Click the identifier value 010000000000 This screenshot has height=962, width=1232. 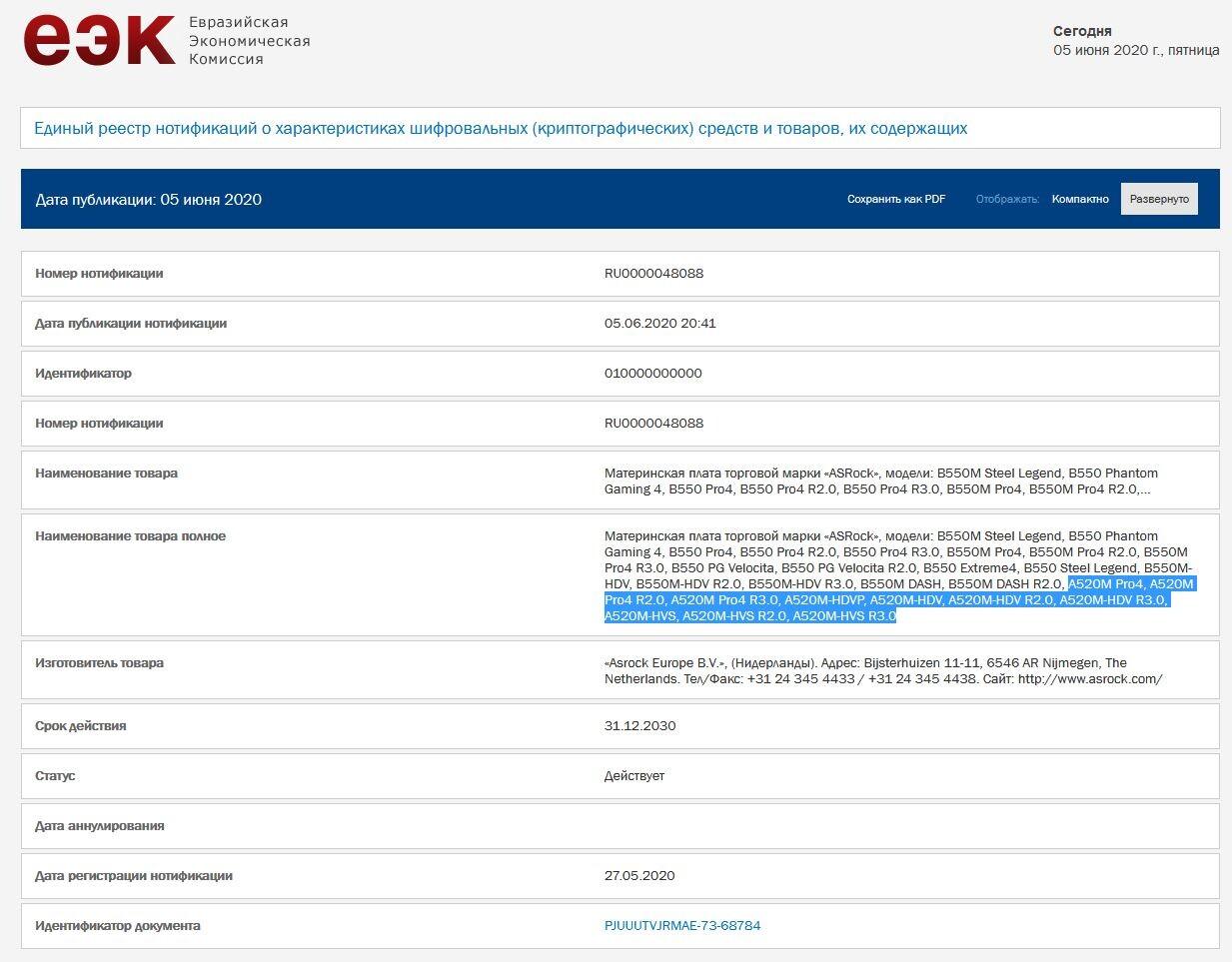coord(652,373)
